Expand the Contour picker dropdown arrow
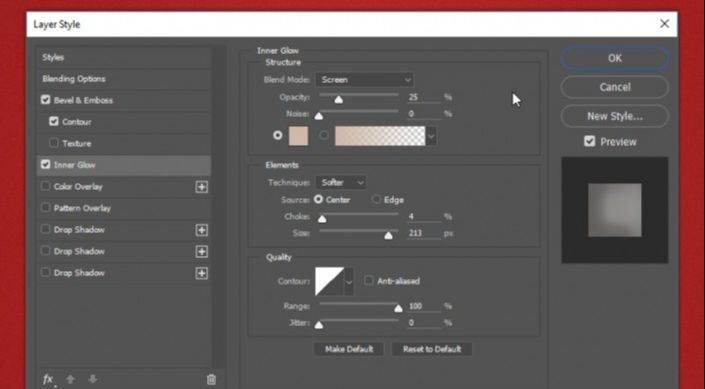The height and width of the screenshot is (389, 705). [x=348, y=282]
